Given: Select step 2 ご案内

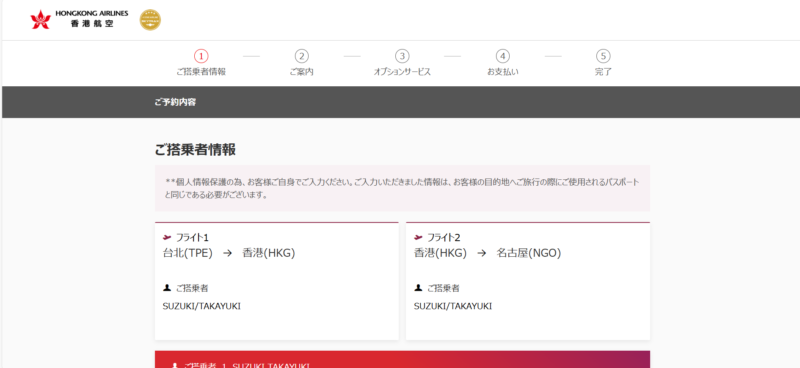Looking at the screenshot, I should (302, 63).
